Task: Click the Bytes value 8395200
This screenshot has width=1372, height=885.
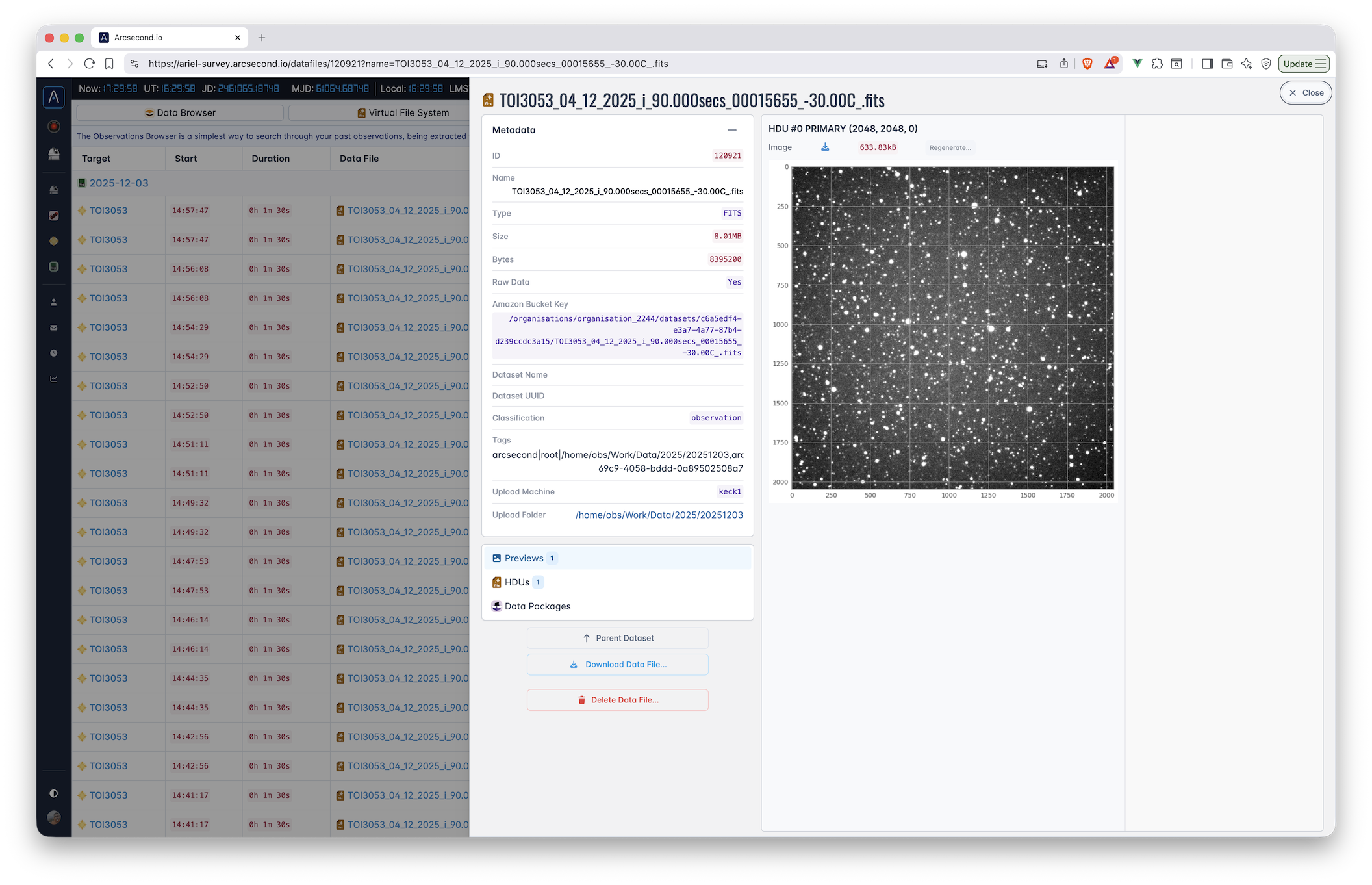Action: [x=725, y=259]
